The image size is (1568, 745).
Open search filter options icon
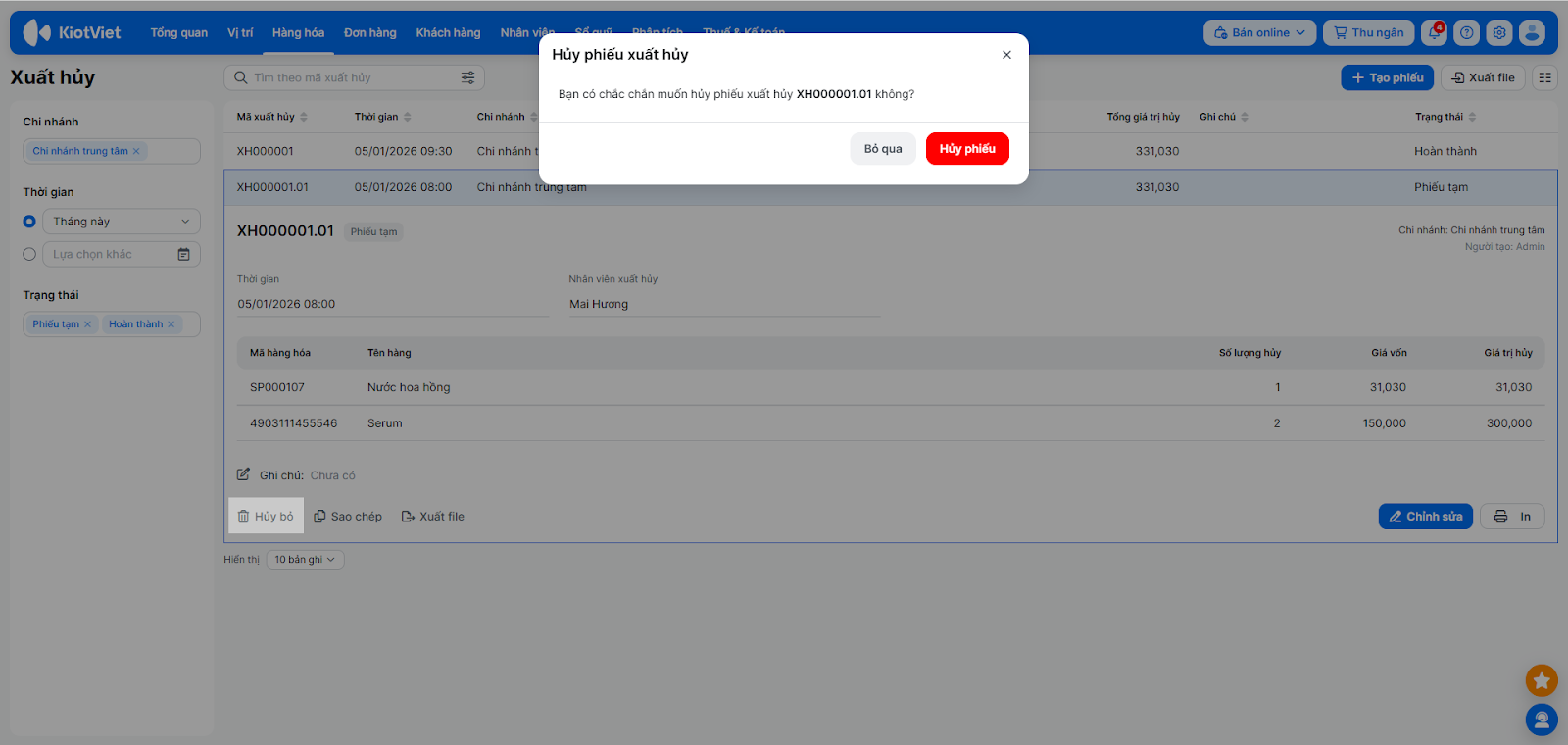[x=467, y=77]
